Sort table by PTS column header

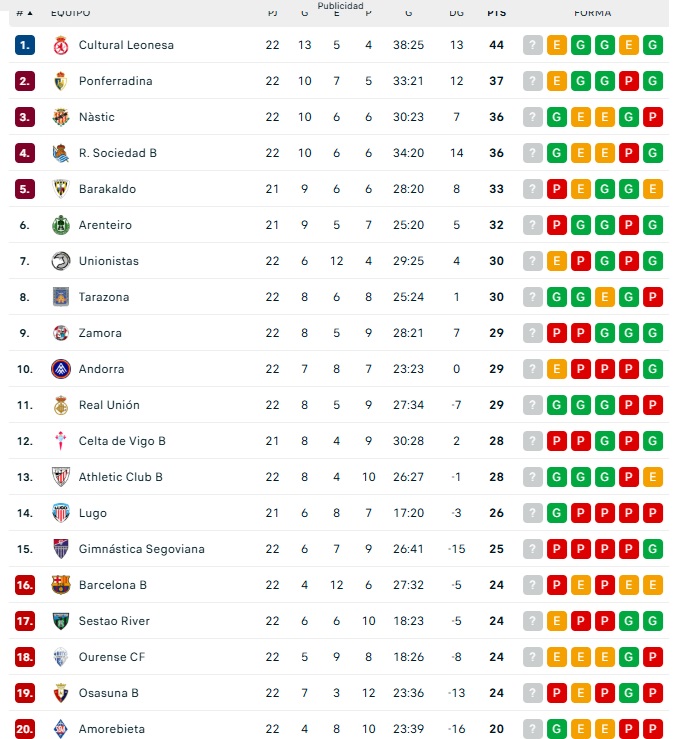(x=496, y=13)
